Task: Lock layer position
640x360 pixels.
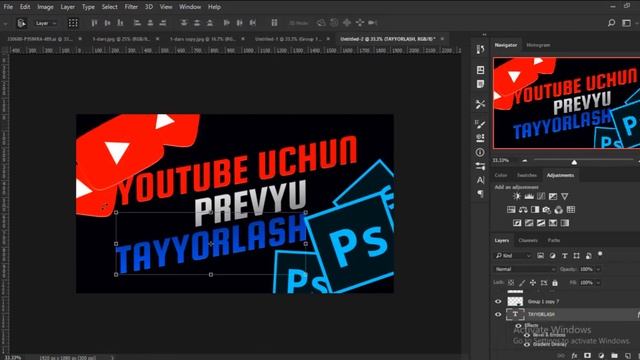Action: (x=533, y=282)
